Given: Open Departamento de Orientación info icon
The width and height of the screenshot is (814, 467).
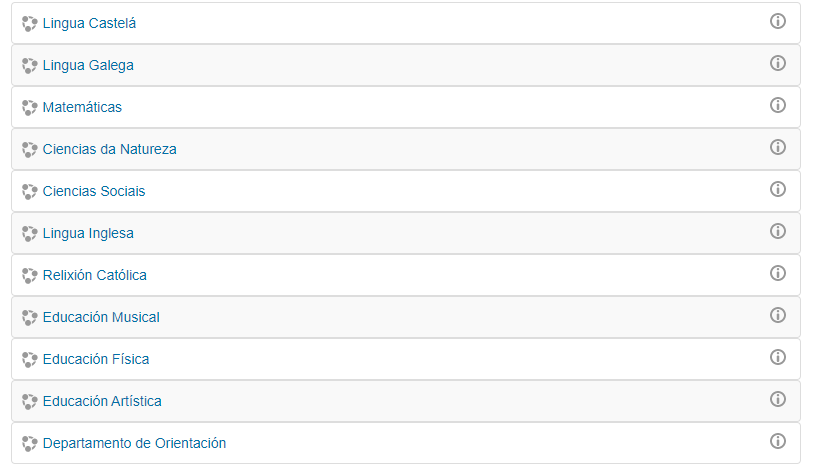Looking at the screenshot, I should (777, 441).
